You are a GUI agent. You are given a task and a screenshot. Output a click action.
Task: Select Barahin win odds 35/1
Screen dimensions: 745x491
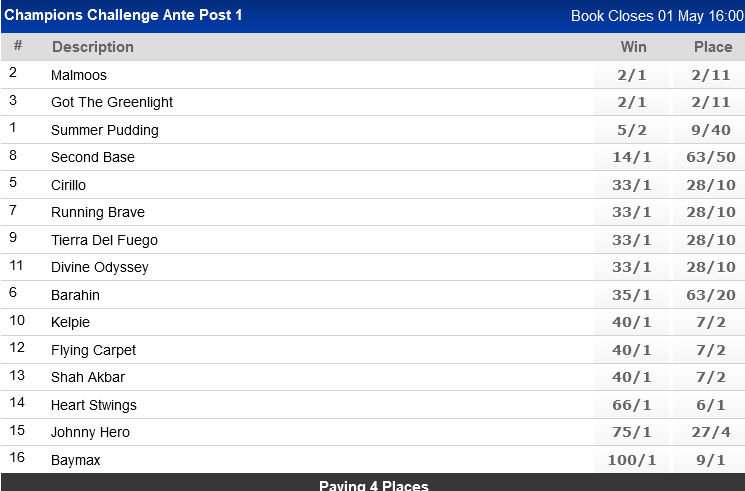[632, 295]
